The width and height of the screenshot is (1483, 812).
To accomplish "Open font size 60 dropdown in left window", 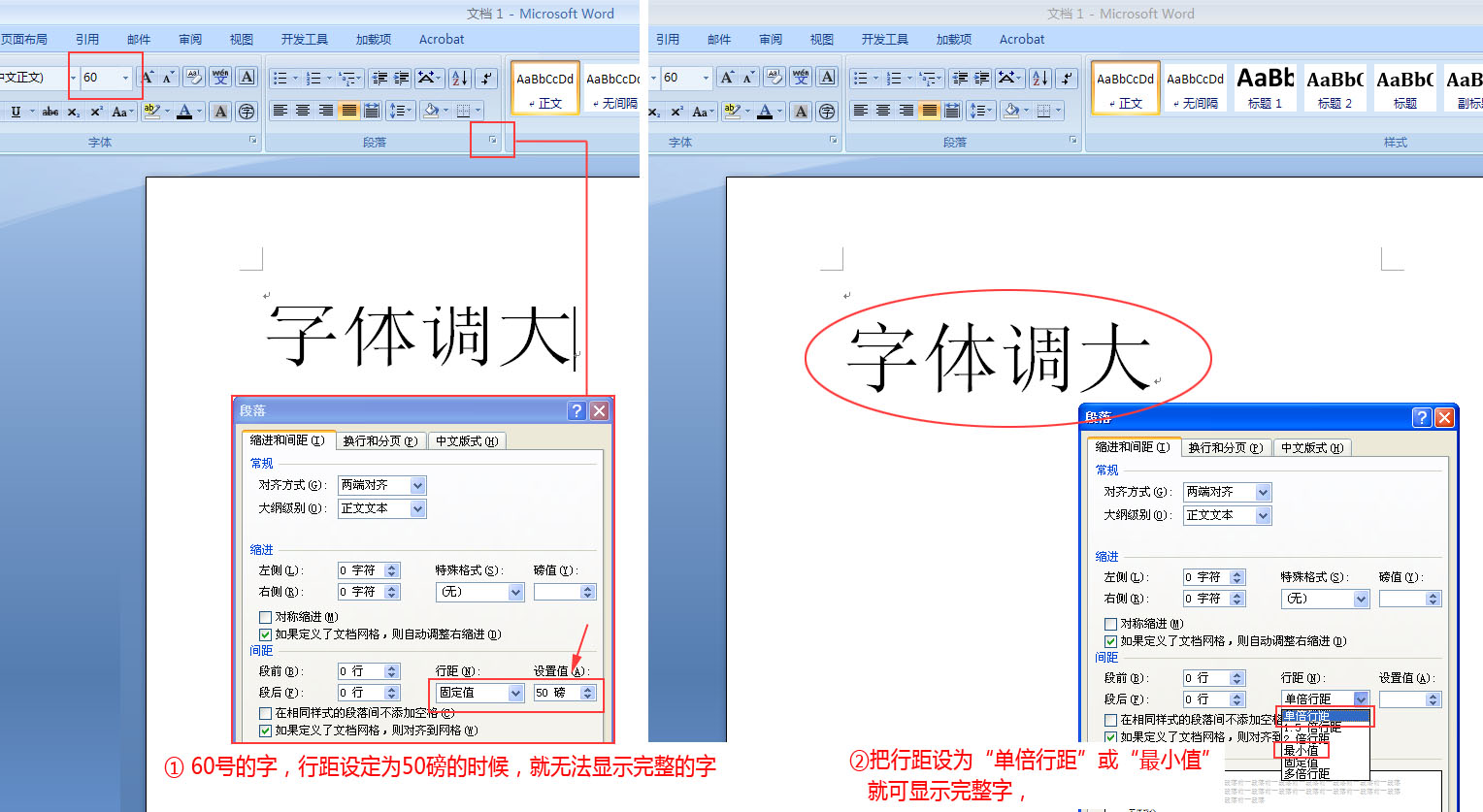I will [x=125, y=78].
